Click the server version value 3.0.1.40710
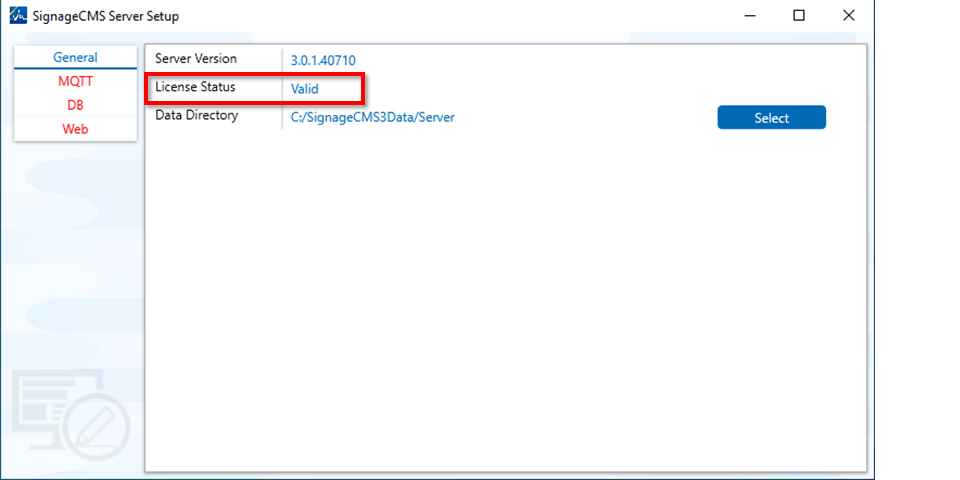This screenshot has height=480, width=960. 323,61
